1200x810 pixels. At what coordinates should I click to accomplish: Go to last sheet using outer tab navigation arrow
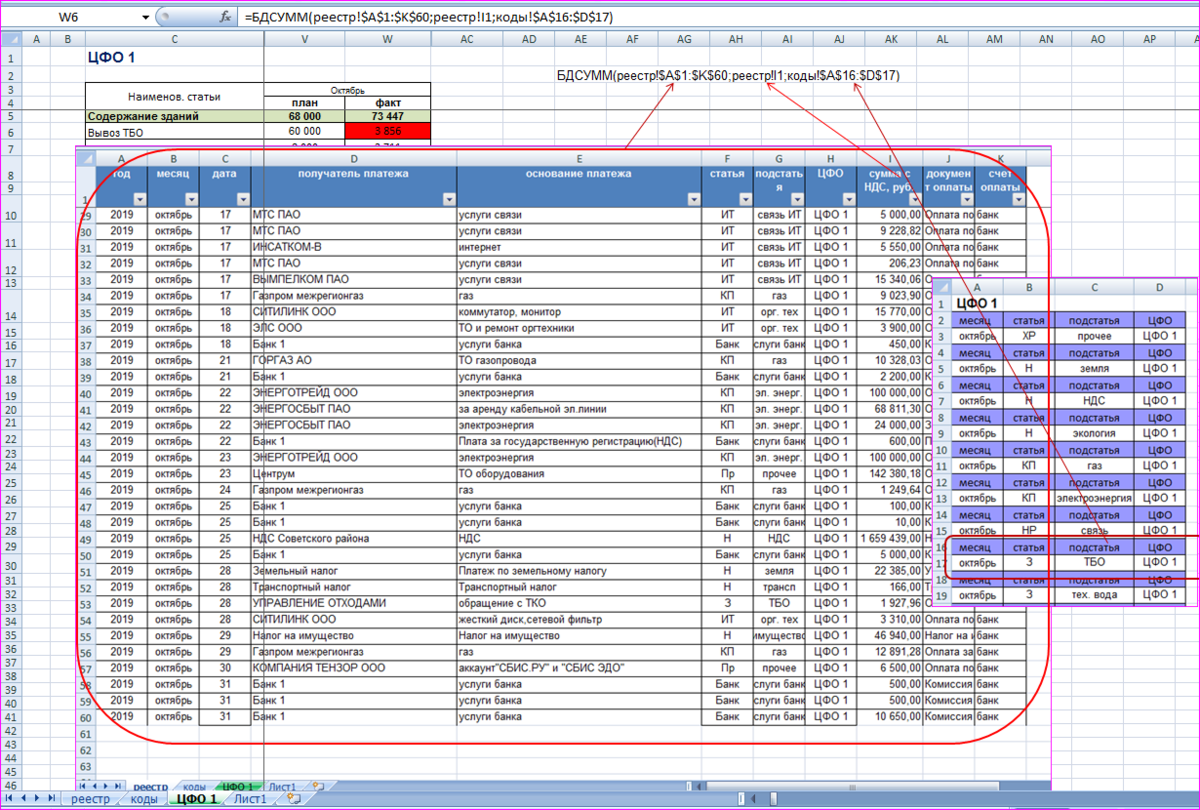(x=50, y=798)
